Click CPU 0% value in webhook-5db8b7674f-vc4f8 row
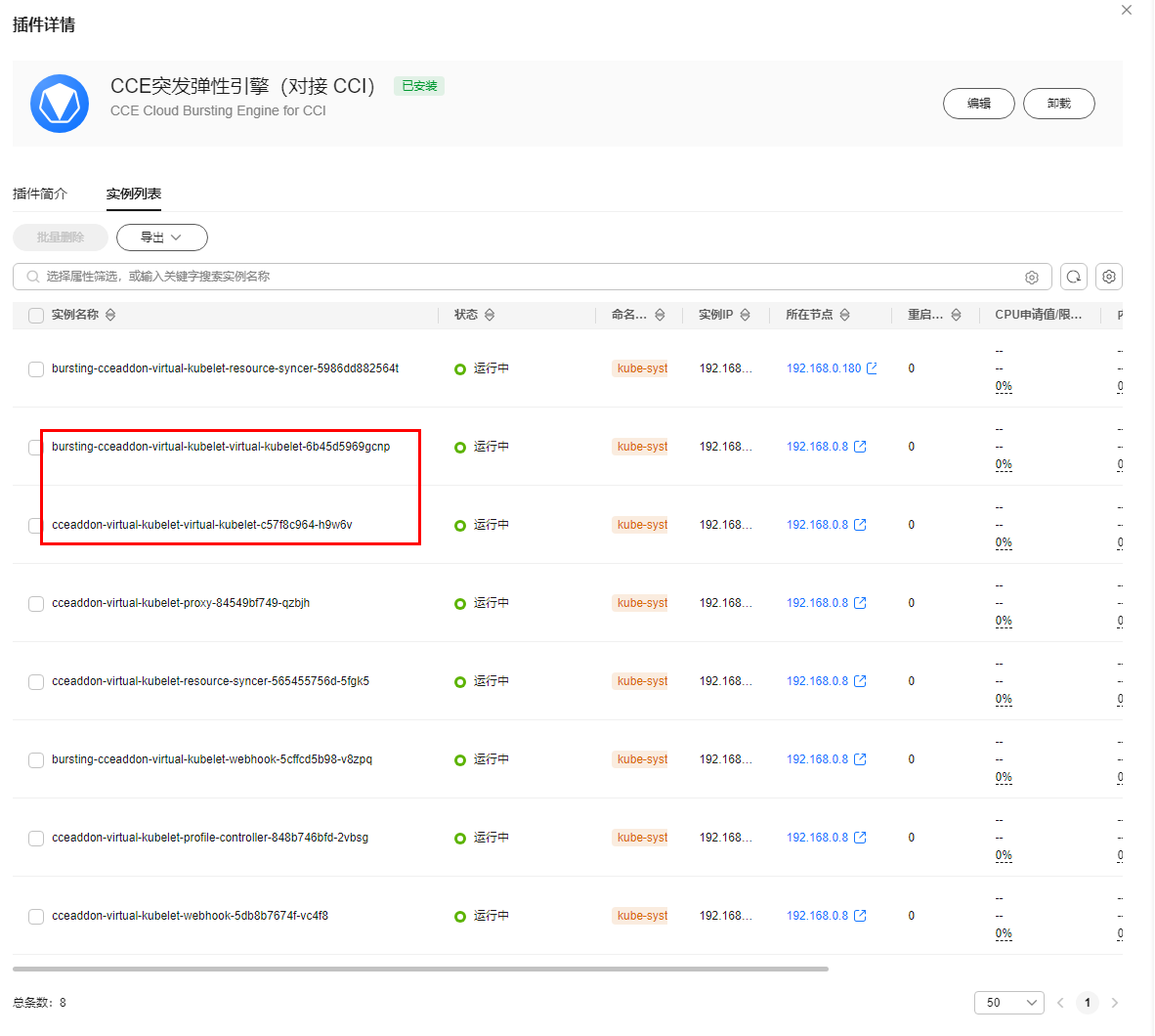 tap(1004, 933)
